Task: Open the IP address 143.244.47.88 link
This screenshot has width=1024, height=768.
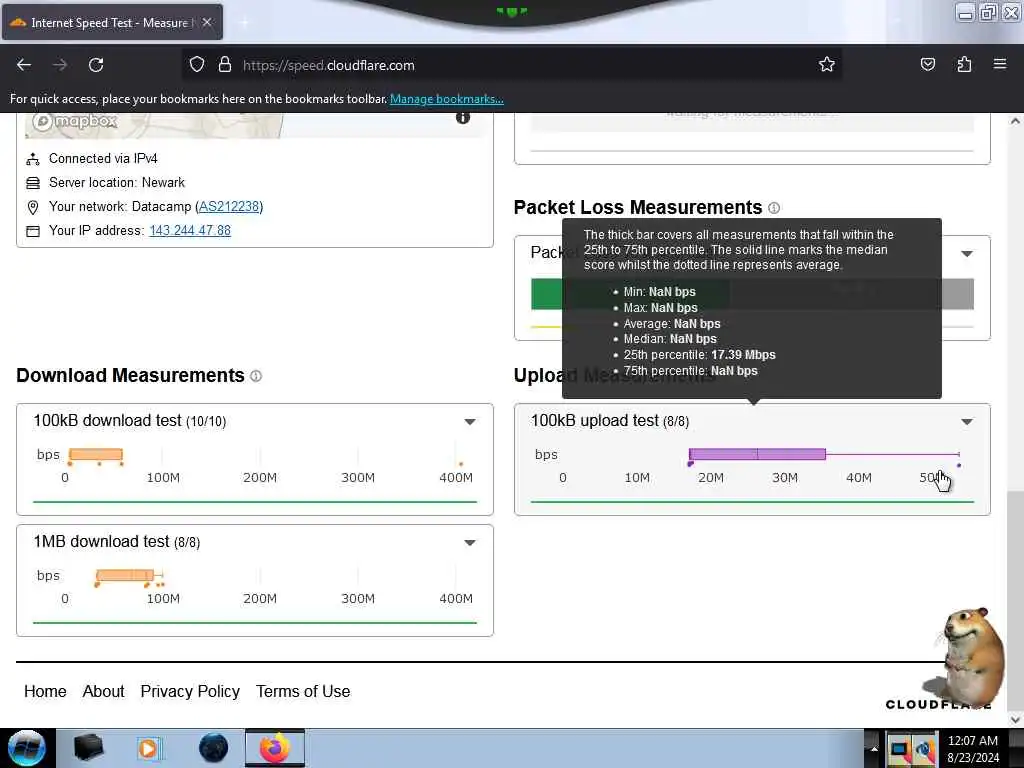Action: click(x=190, y=231)
